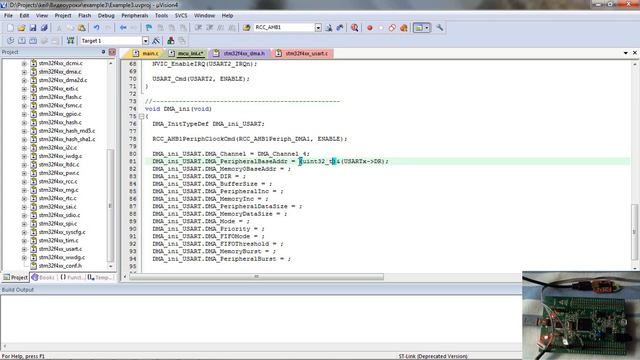The width and height of the screenshot is (640, 360).
Task: Open a file using the folder icon
Action: (21, 28)
